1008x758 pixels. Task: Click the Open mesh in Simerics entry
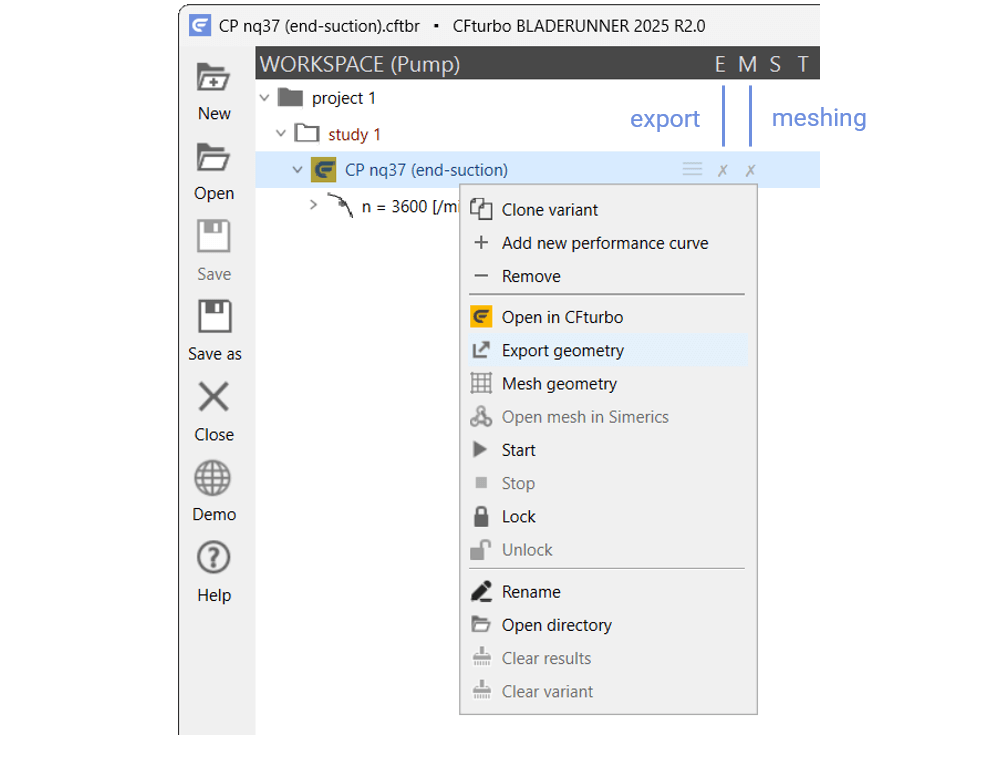point(608,417)
